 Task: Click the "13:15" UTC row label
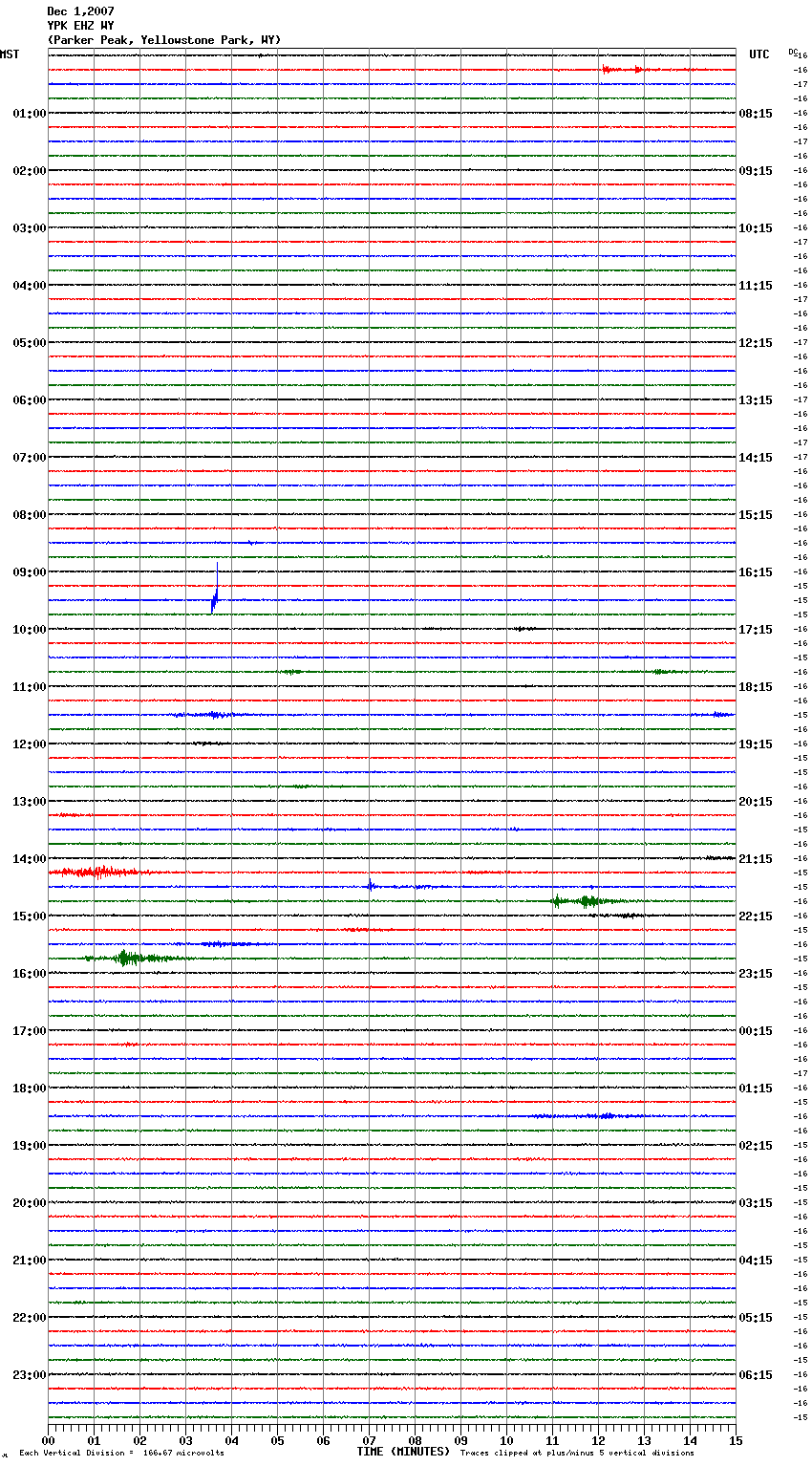pyautogui.click(x=756, y=400)
